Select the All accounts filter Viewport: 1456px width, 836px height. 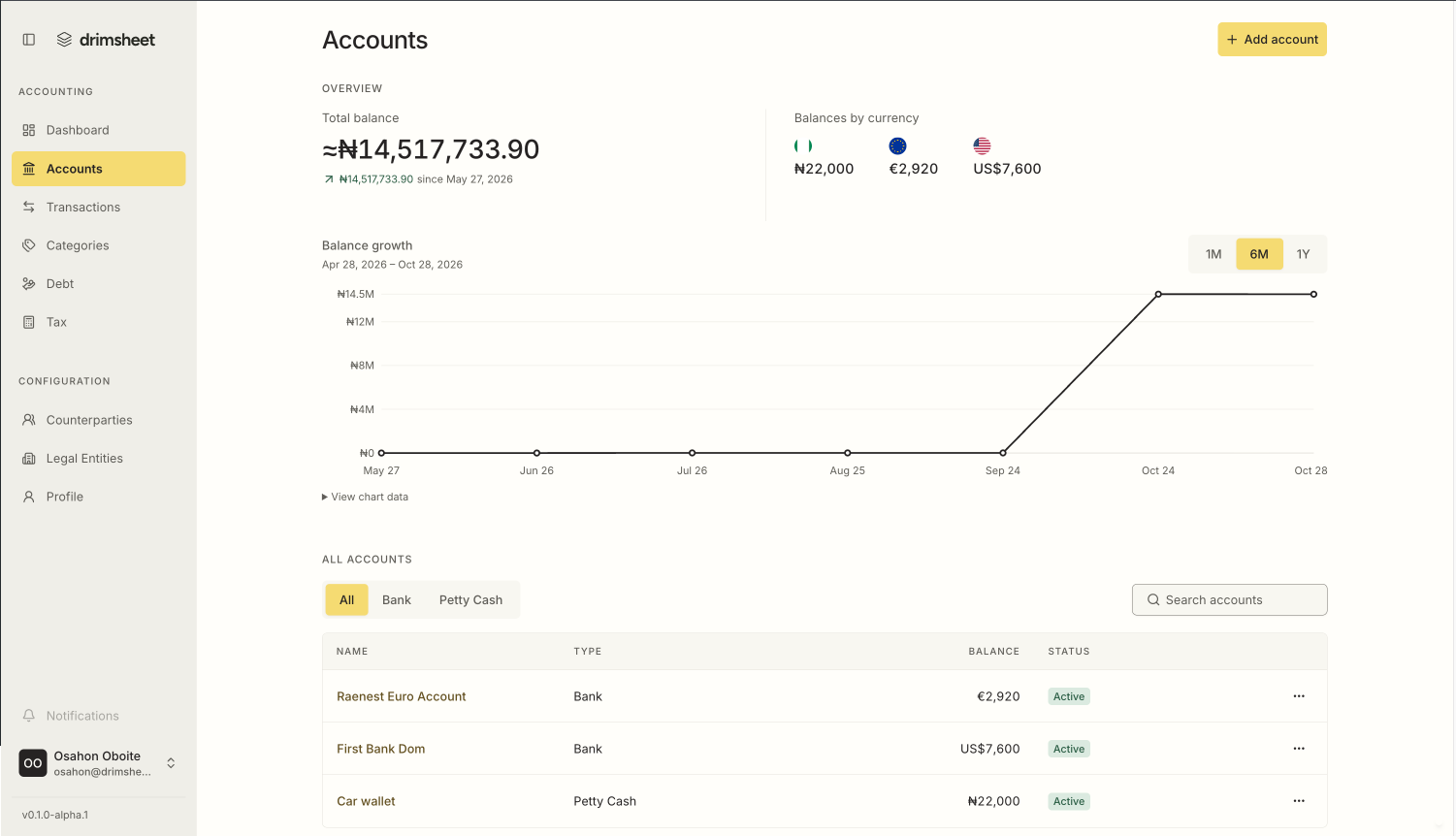[x=346, y=599]
